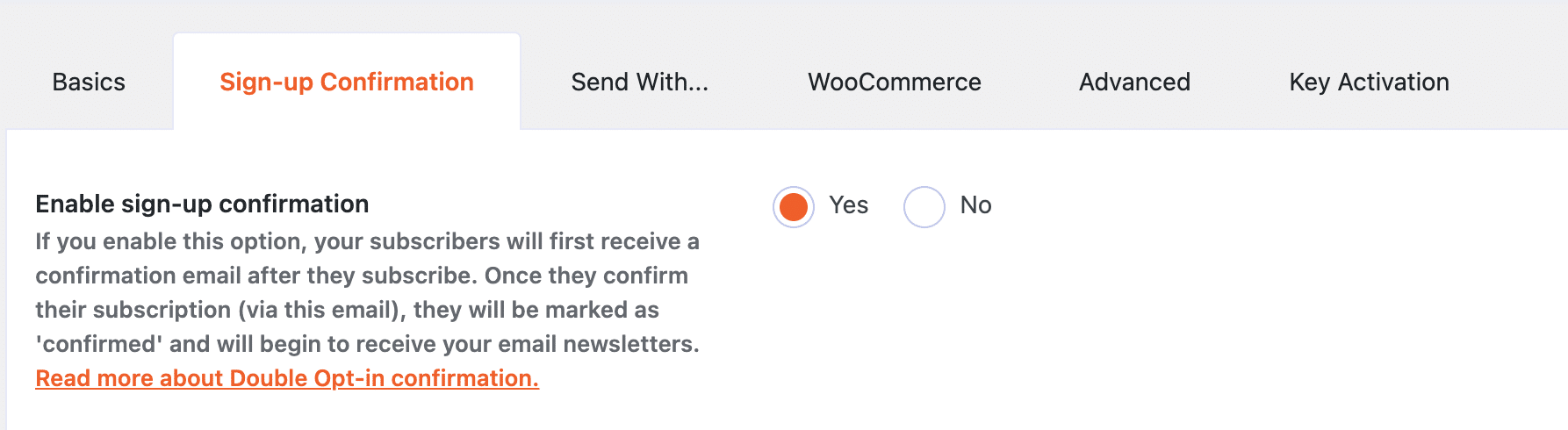This screenshot has height=430, width=1568.
Task: Select the Sign-up Confirmation tab
Action: (x=347, y=82)
